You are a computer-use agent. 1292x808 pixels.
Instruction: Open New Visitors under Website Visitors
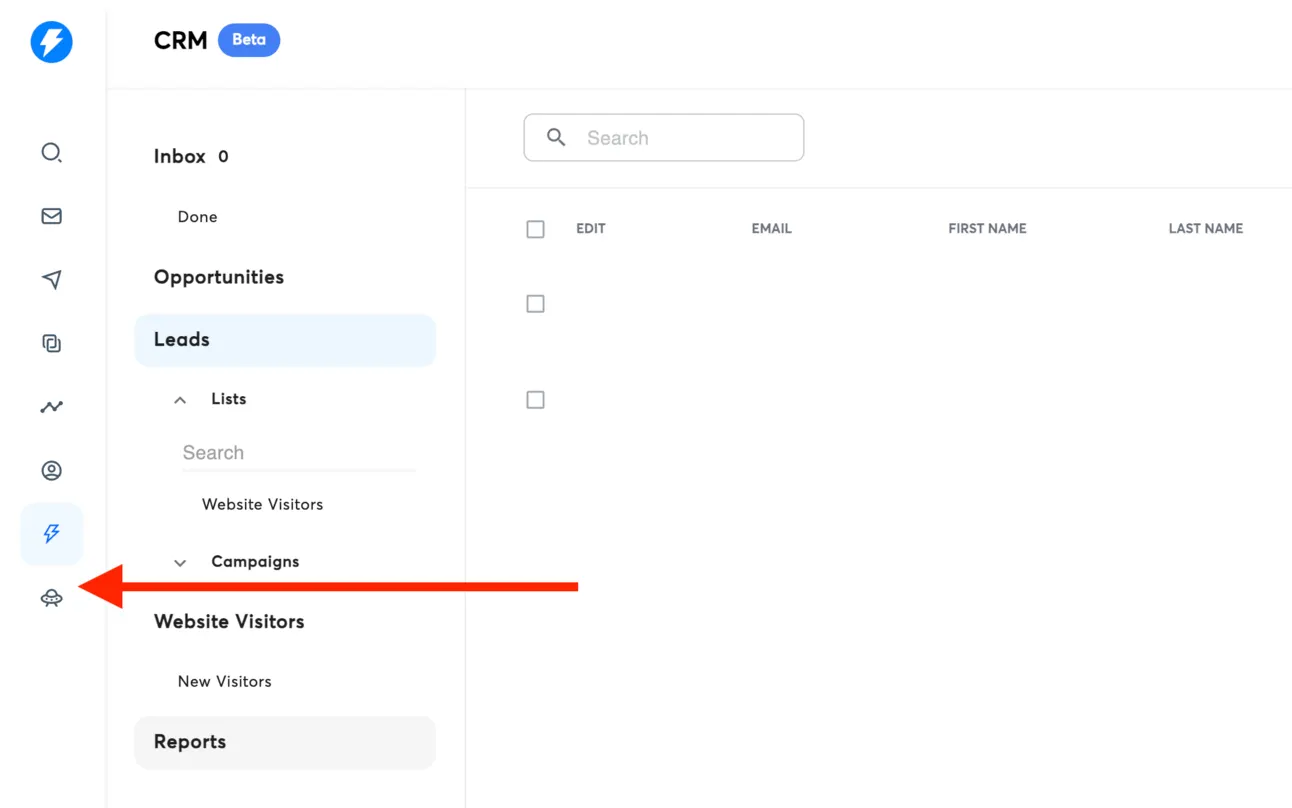[x=224, y=681]
